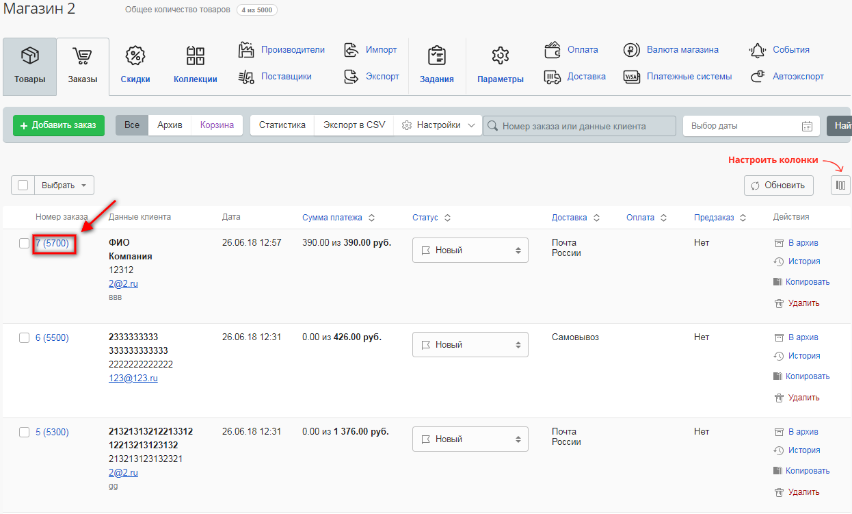852x514 pixels.
Task: Open status dropdown for order 7 (5700)
Action: click(470, 250)
